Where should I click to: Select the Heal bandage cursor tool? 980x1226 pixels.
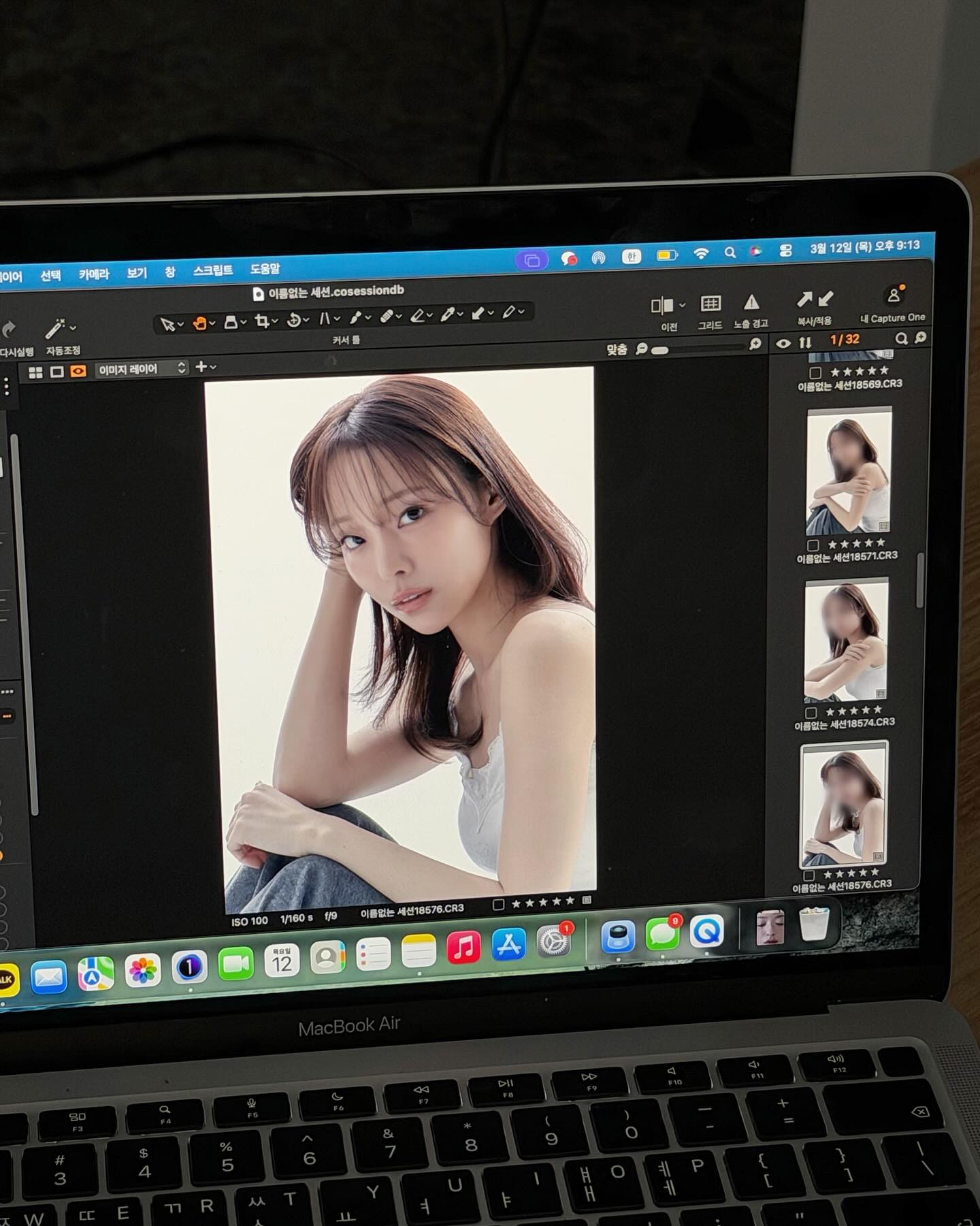386,317
